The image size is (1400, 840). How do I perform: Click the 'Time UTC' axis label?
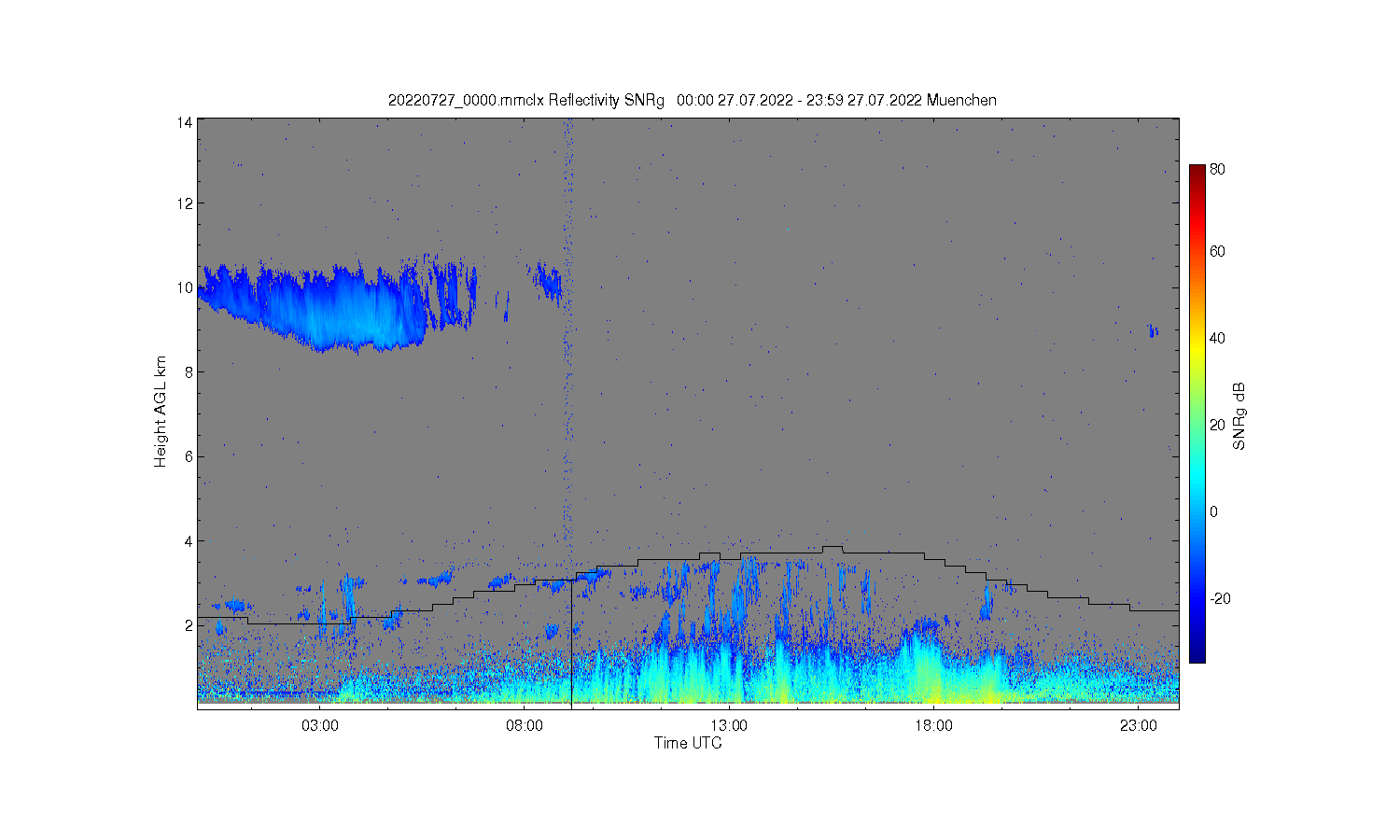(x=688, y=744)
